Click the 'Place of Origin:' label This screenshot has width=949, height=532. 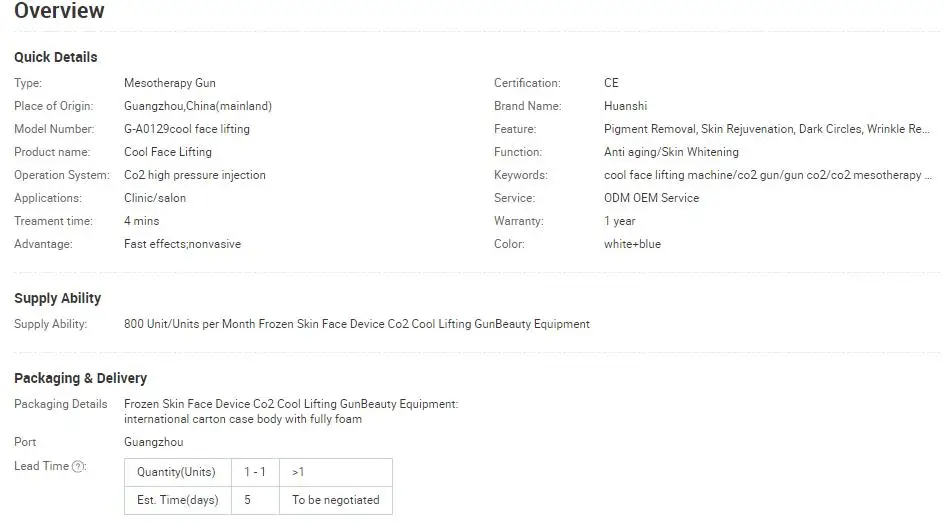point(54,106)
